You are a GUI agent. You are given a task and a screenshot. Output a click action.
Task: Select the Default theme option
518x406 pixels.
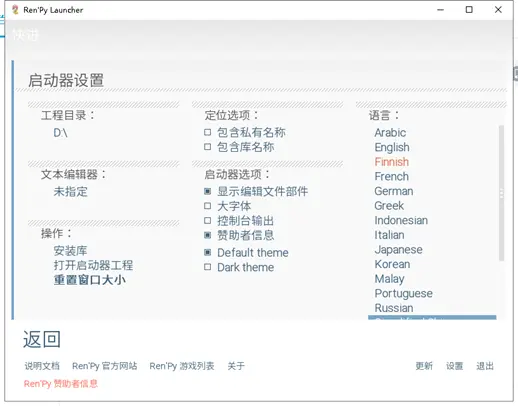208,252
